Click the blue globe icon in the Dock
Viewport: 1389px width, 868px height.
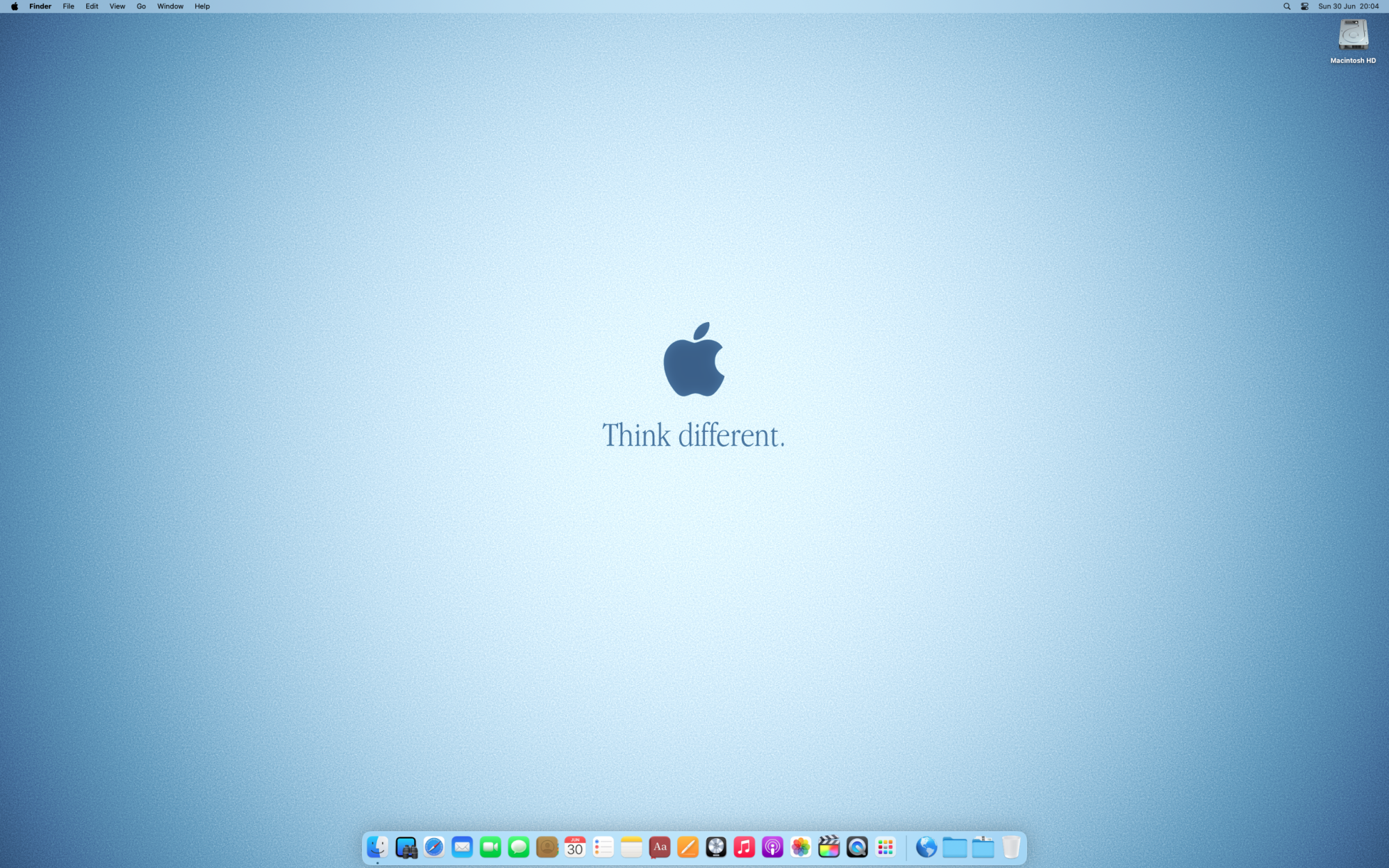pos(926,847)
